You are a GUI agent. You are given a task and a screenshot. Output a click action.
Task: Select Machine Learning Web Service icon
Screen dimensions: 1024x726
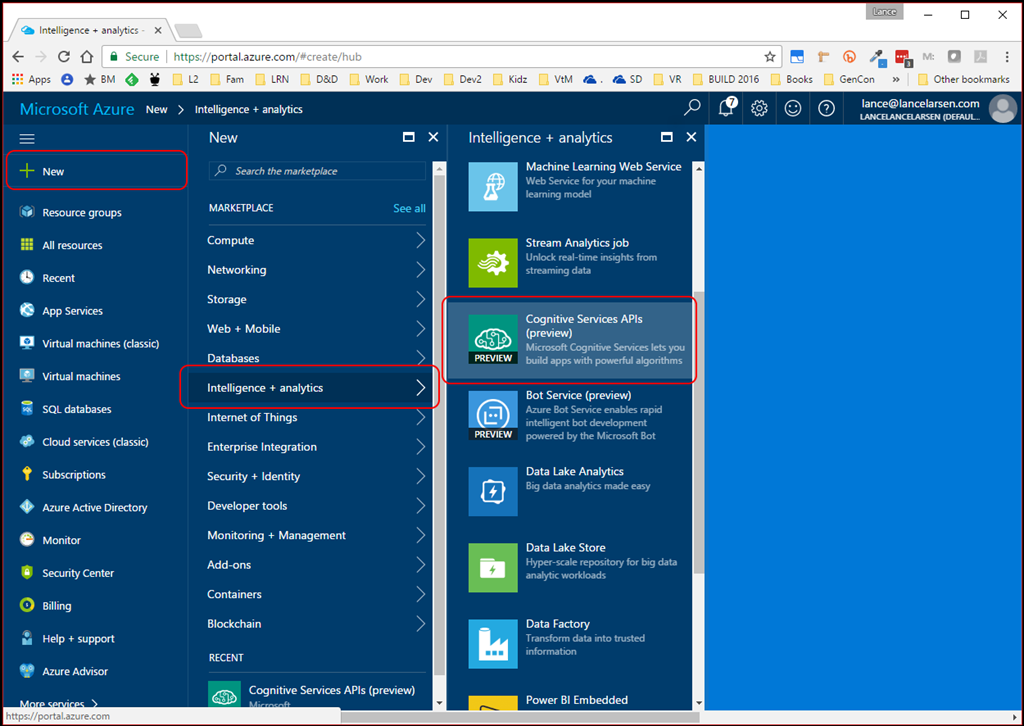coord(493,187)
